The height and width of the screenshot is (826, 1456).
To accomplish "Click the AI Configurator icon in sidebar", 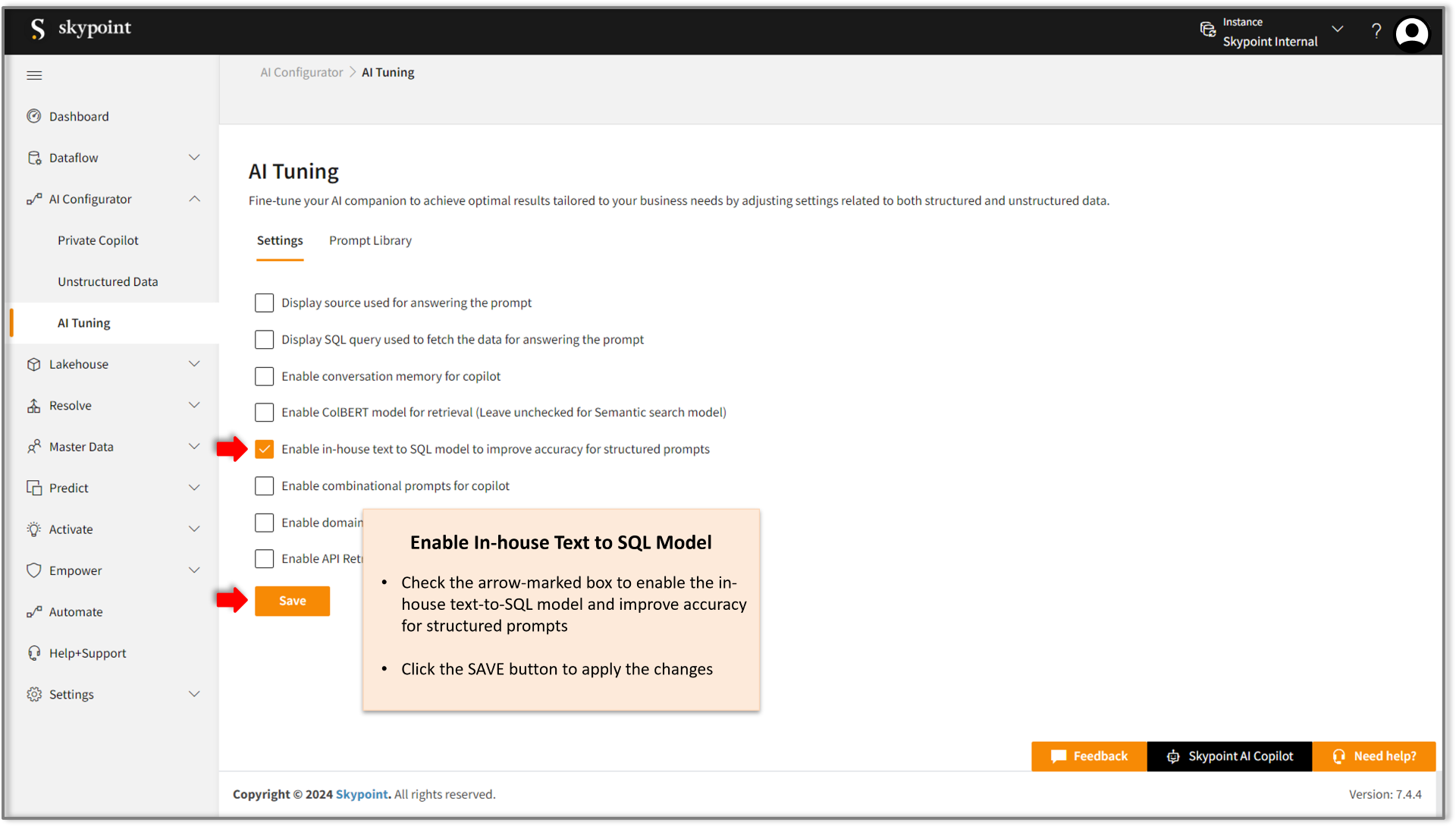I will click(x=32, y=199).
